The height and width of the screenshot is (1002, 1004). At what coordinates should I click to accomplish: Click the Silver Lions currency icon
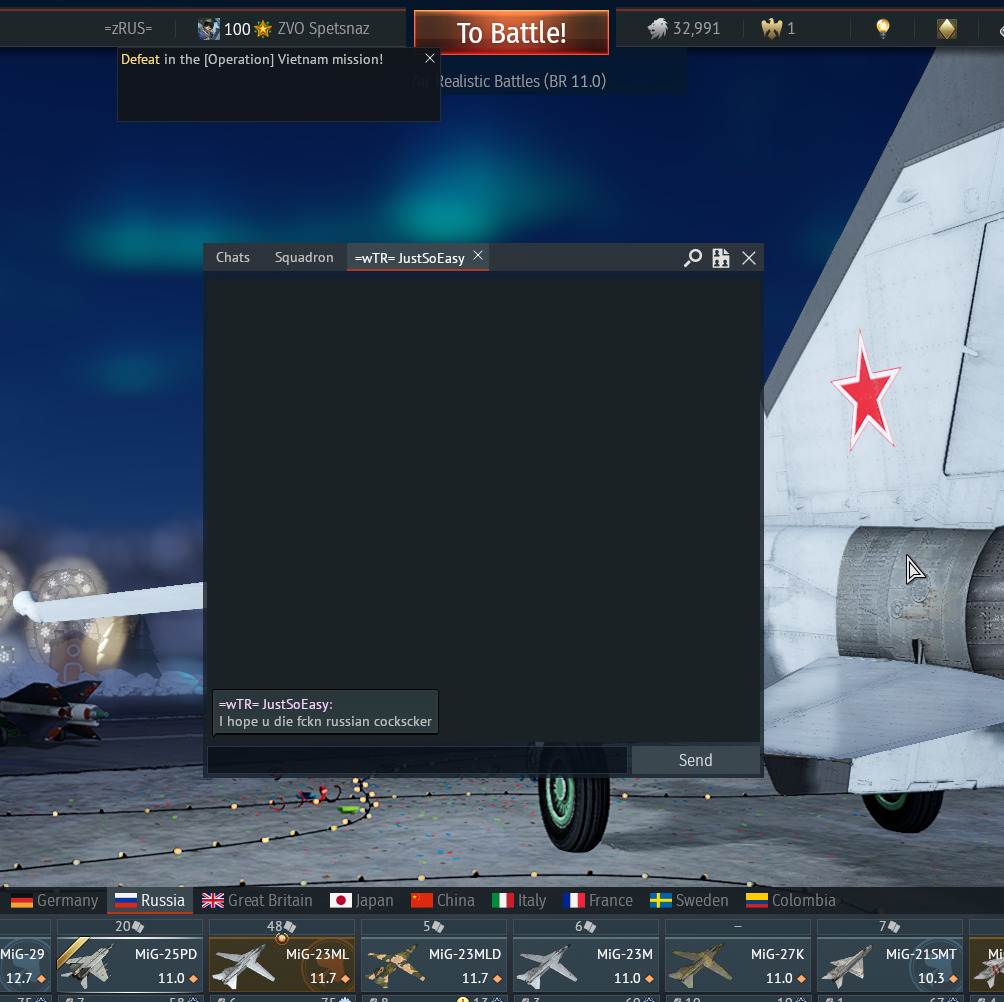[657, 28]
